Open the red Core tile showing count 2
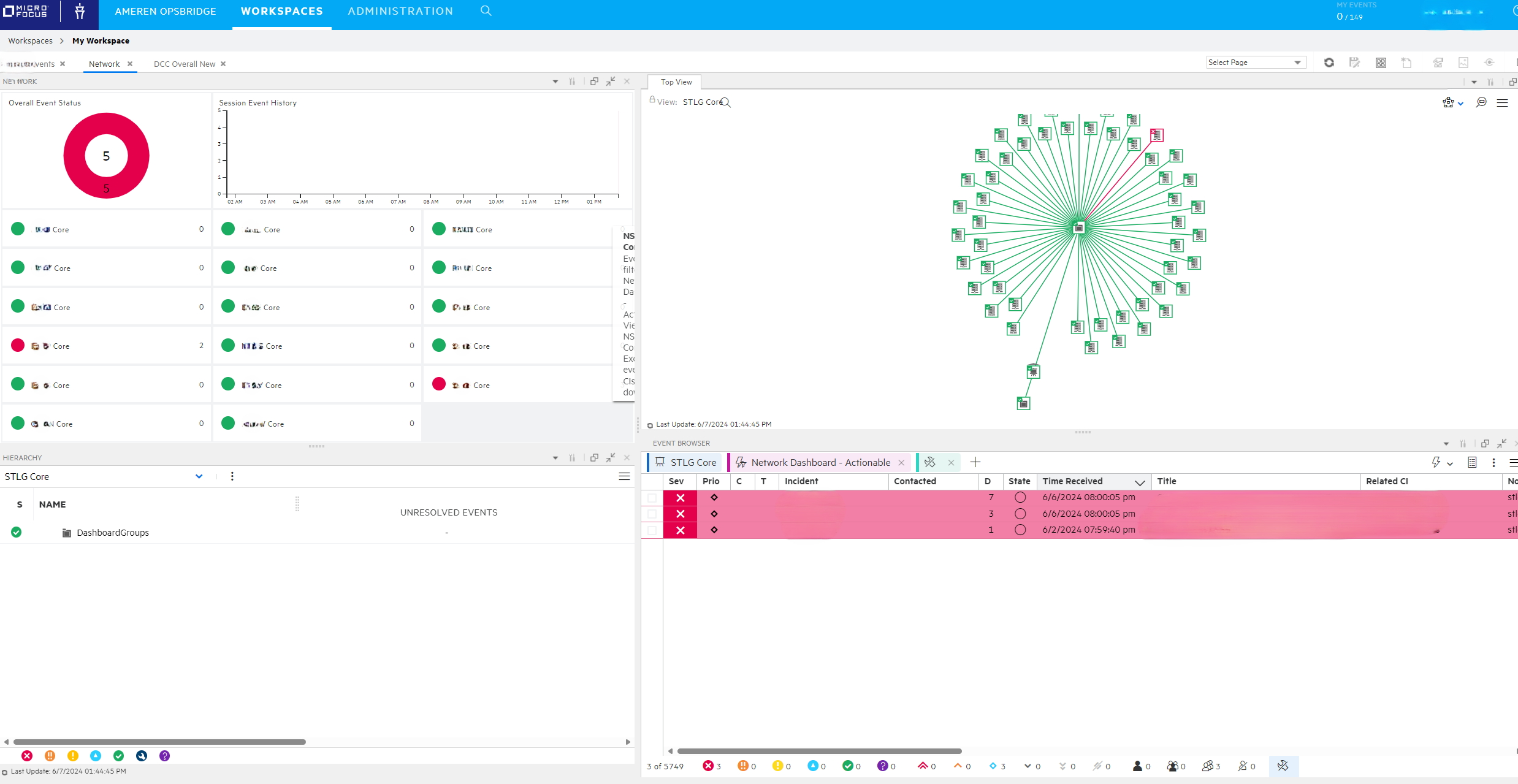 coord(107,346)
